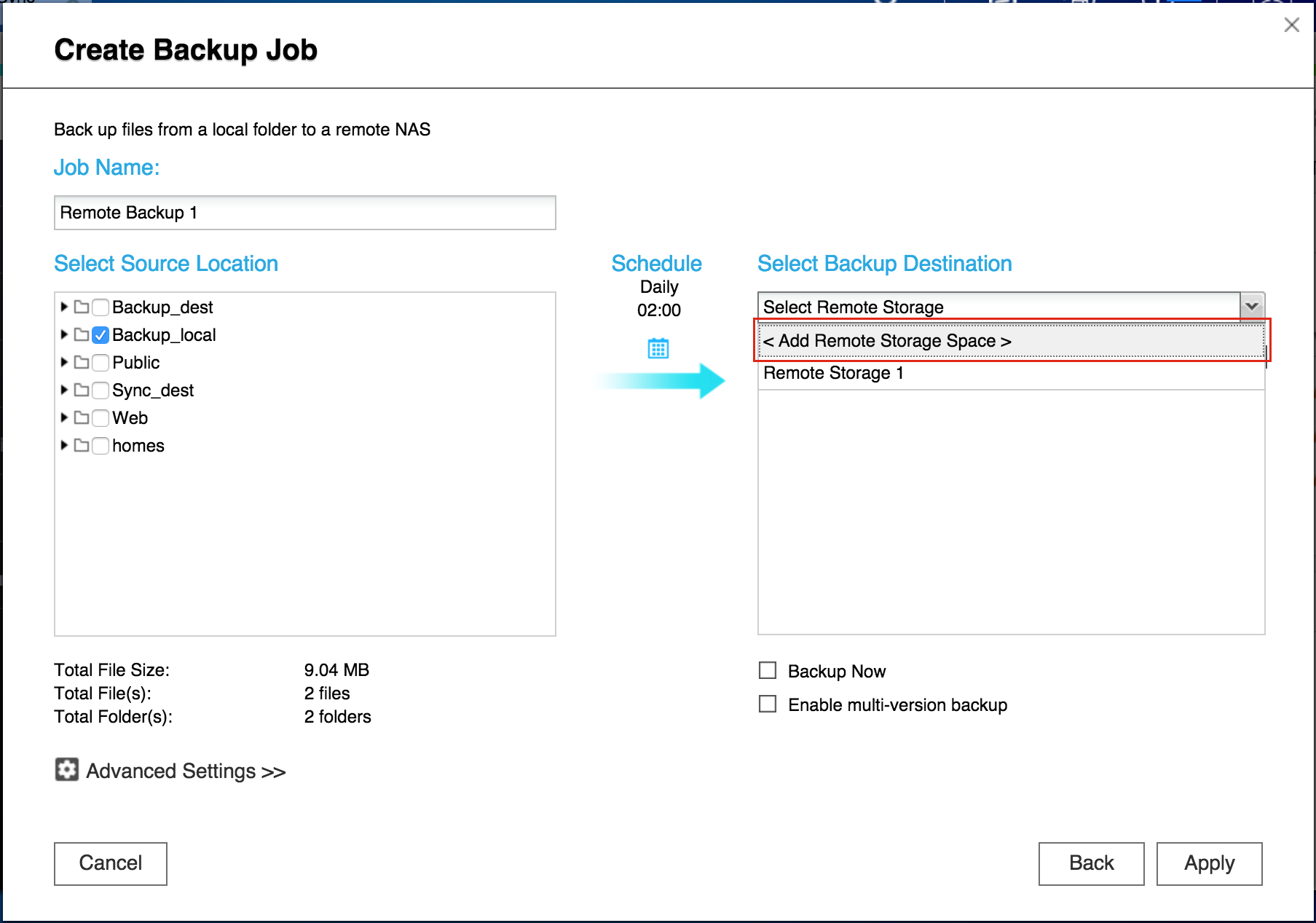Check the Backup_dest folder checkbox
The height and width of the screenshot is (923, 1316).
tap(101, 307)
